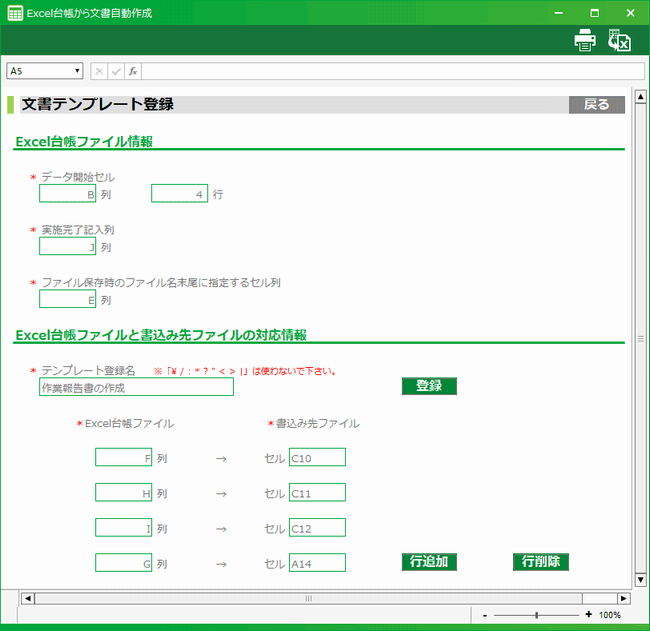Select the データ開始セル row field with 4
Viewport: 650px width, 631px height.
pos(179,194)
